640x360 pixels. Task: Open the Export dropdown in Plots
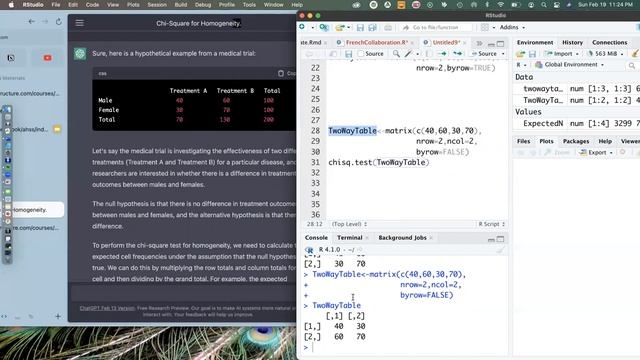596,152
